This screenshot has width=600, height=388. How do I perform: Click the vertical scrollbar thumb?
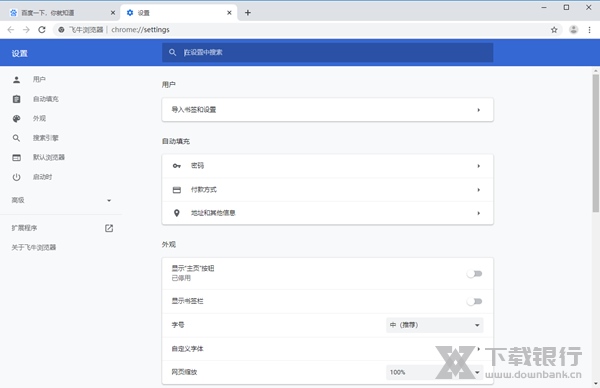pos(595,143)
